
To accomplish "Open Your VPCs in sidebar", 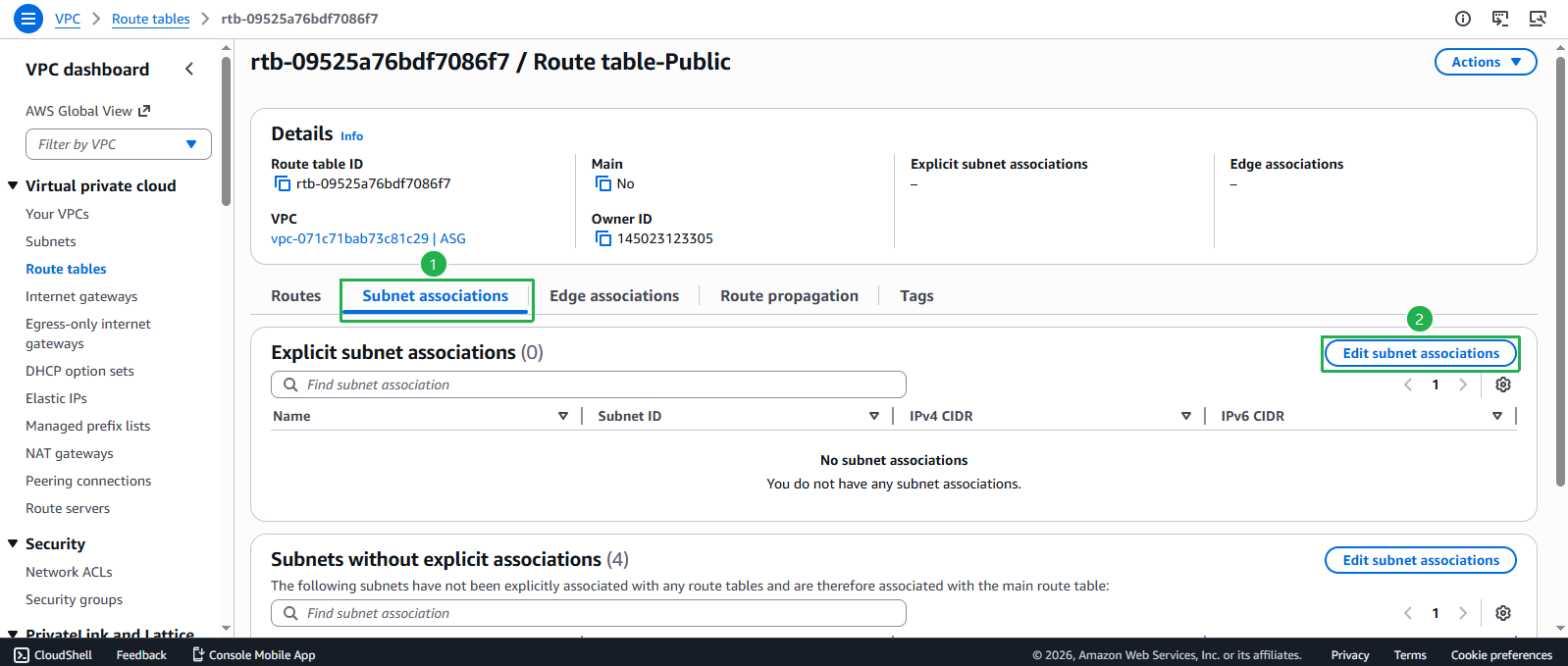I will tap(57, 214).
